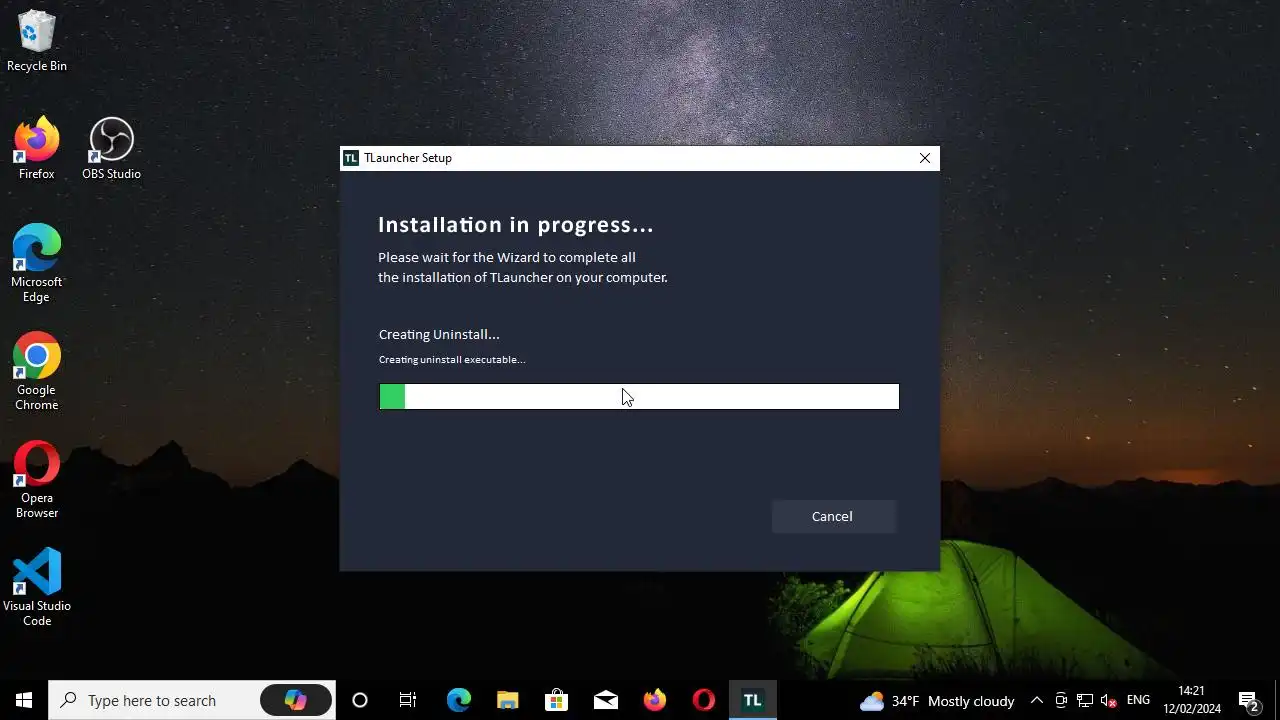Image resolution: width=1280 pixels, height=720 pixels.
Task: Show hidden system tray icons
Action: coord(1037,701)
